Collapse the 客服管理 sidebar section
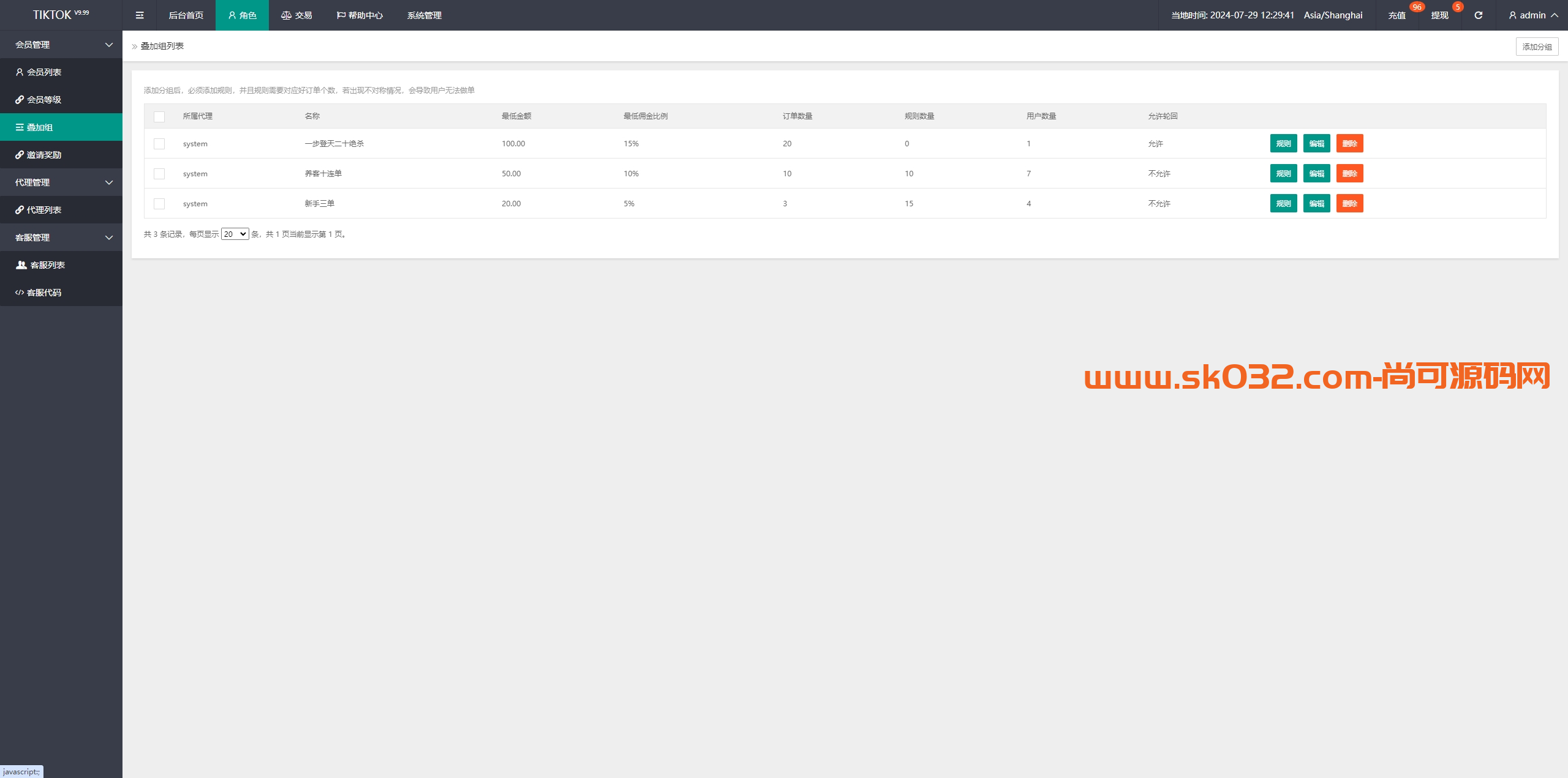This screenshot has width=1568, height=778. 61,238
